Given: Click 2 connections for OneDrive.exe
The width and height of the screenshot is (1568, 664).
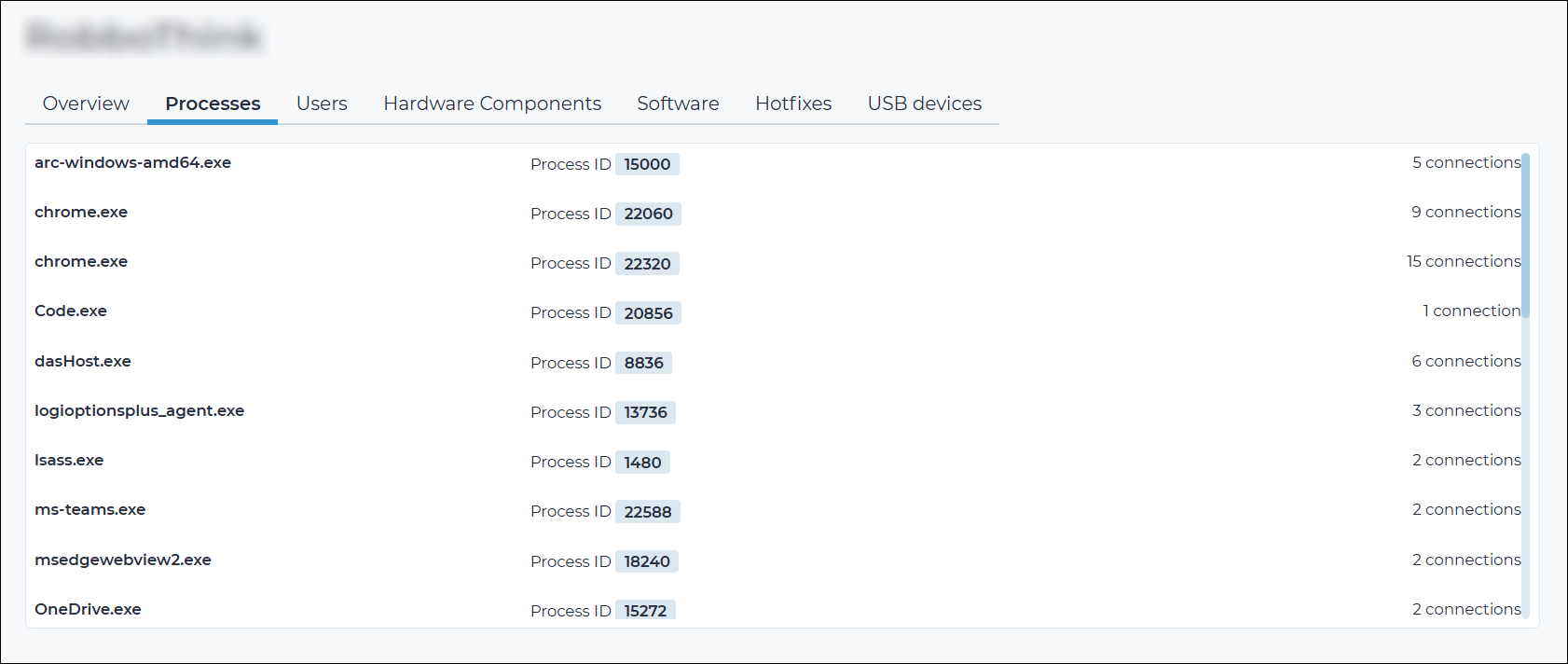Looking at the screenshot, I should [x=1466, y=609].
